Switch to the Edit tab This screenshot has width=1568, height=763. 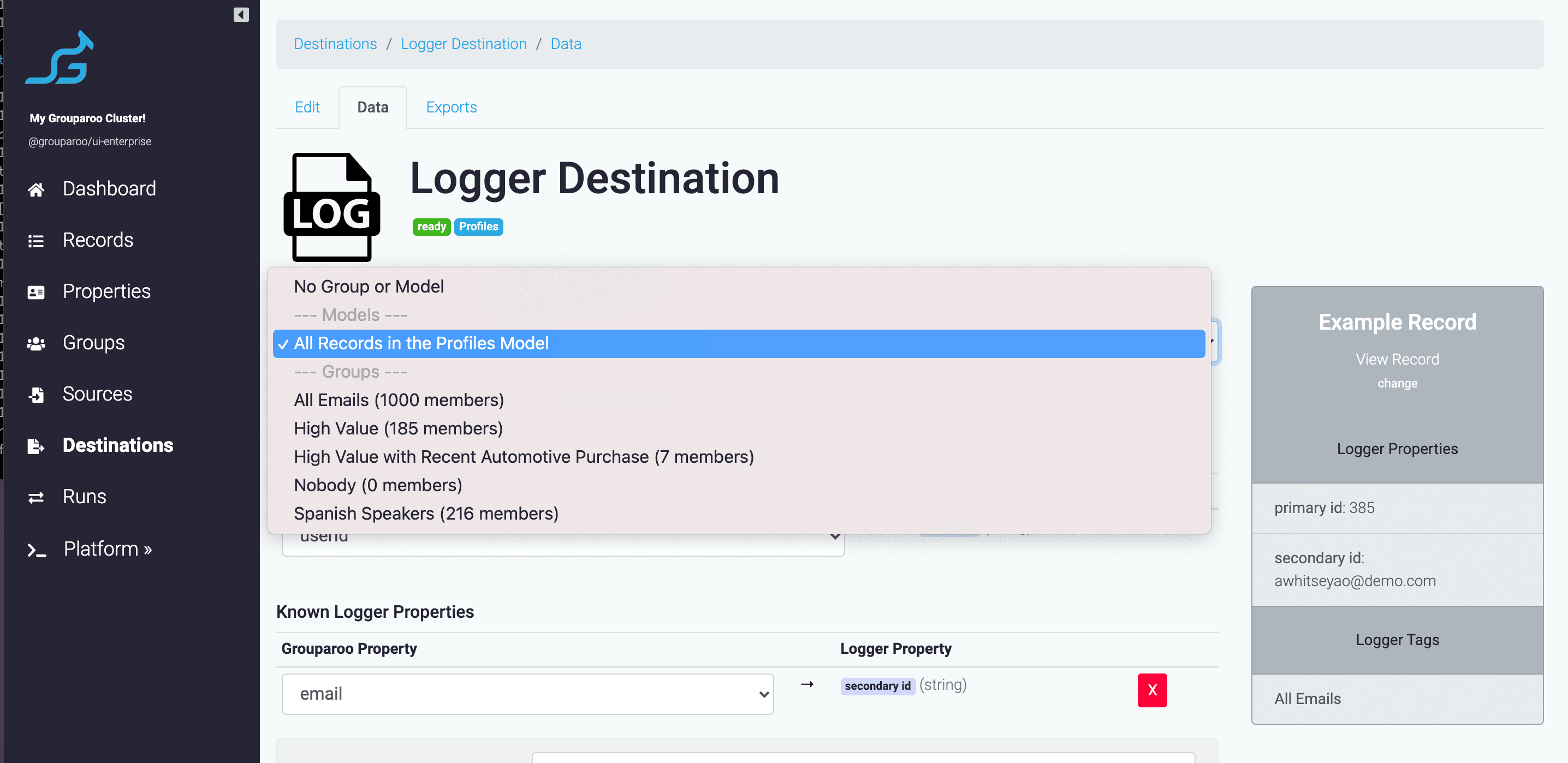pyautogui.click(x=307, y=107)
